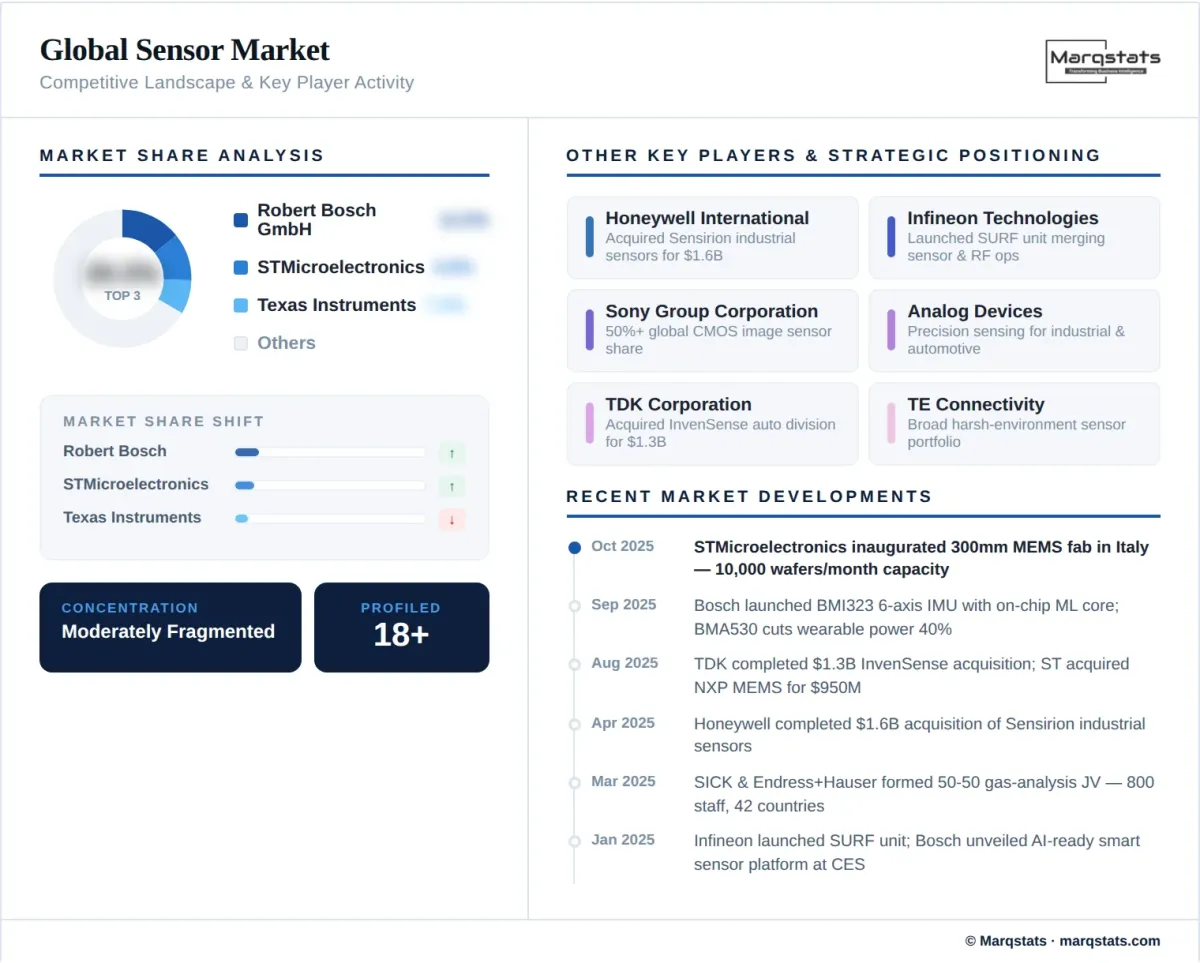The width and height of the screenshot is (1200, 963).
Task: Click the STMicroelectronics 300mm MEMS fab headline
Action: [x=921, y=558]
